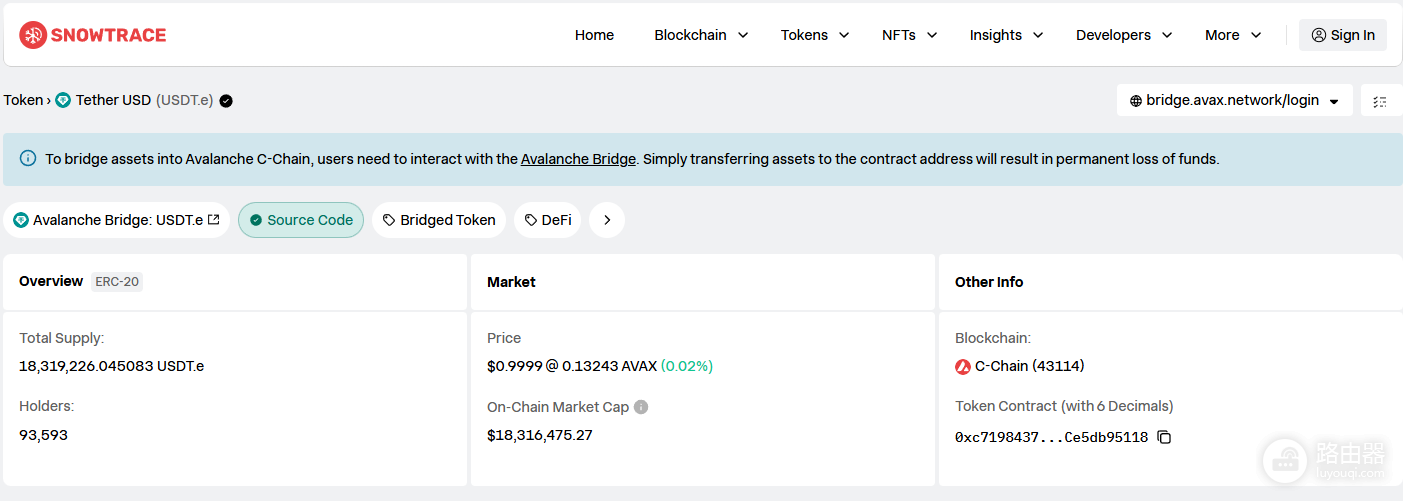Screen dimensions: 1403x501
Task: Click the Avalanche C-Chain red icon
Action: [963, 366]
